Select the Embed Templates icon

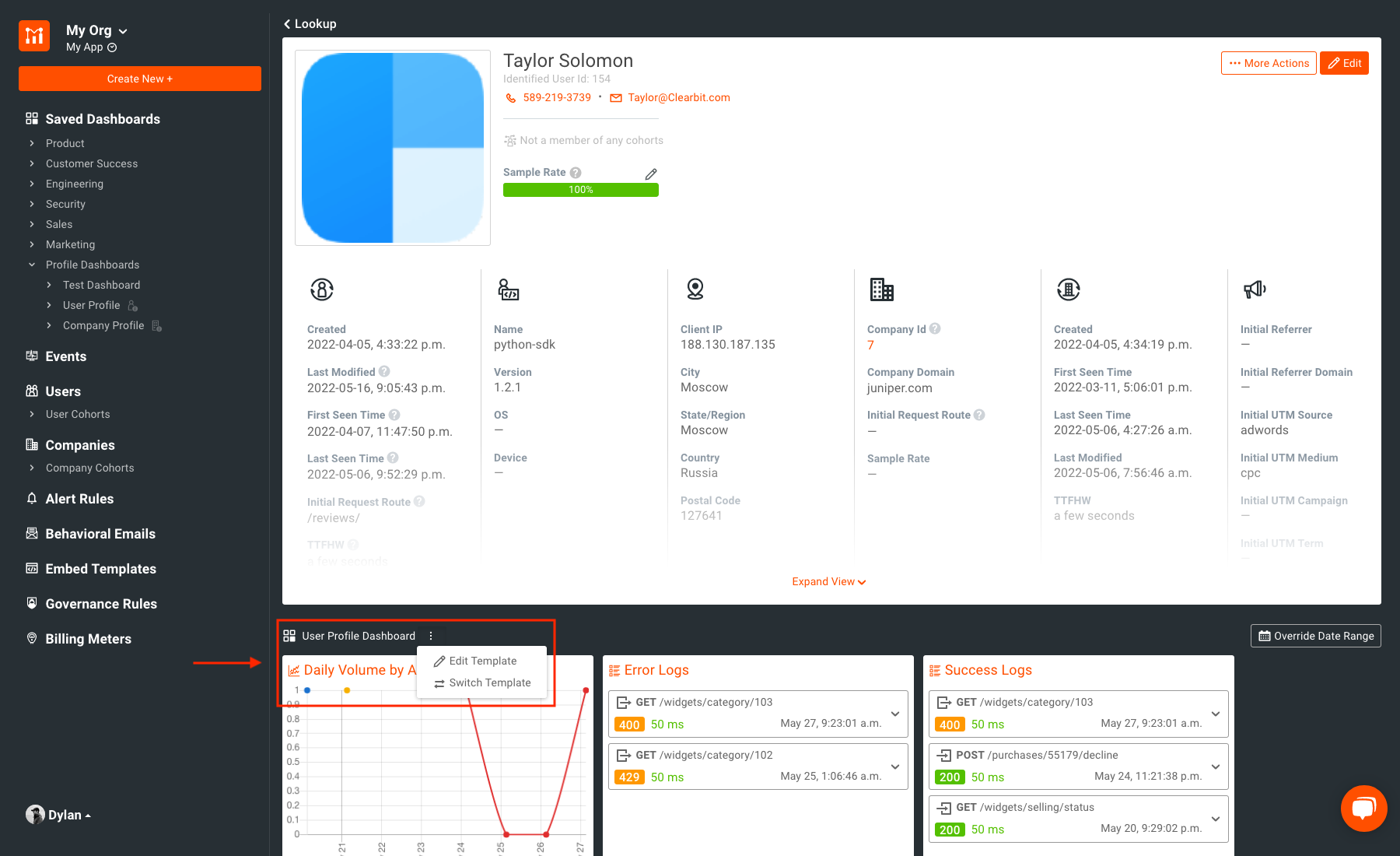pyautogui.click(x=32, y=568)
